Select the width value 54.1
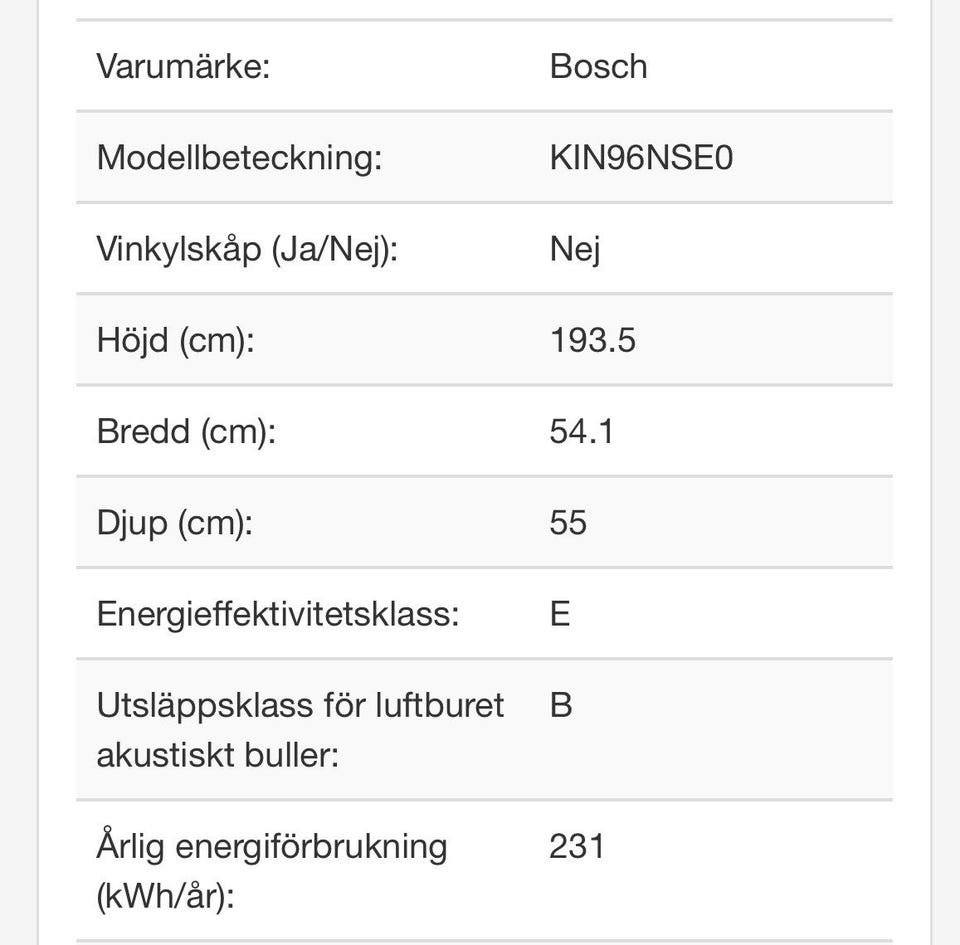 tap(581, 431)
